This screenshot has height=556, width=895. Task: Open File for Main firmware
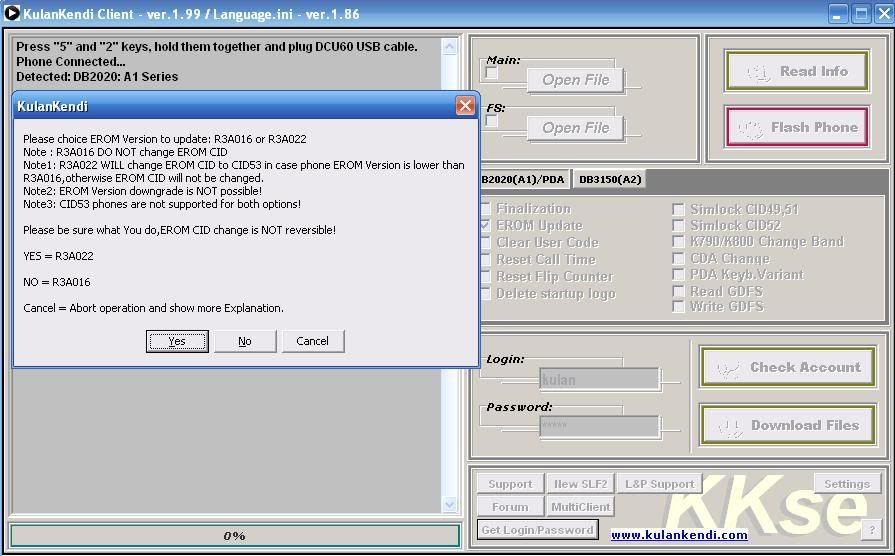575,80
